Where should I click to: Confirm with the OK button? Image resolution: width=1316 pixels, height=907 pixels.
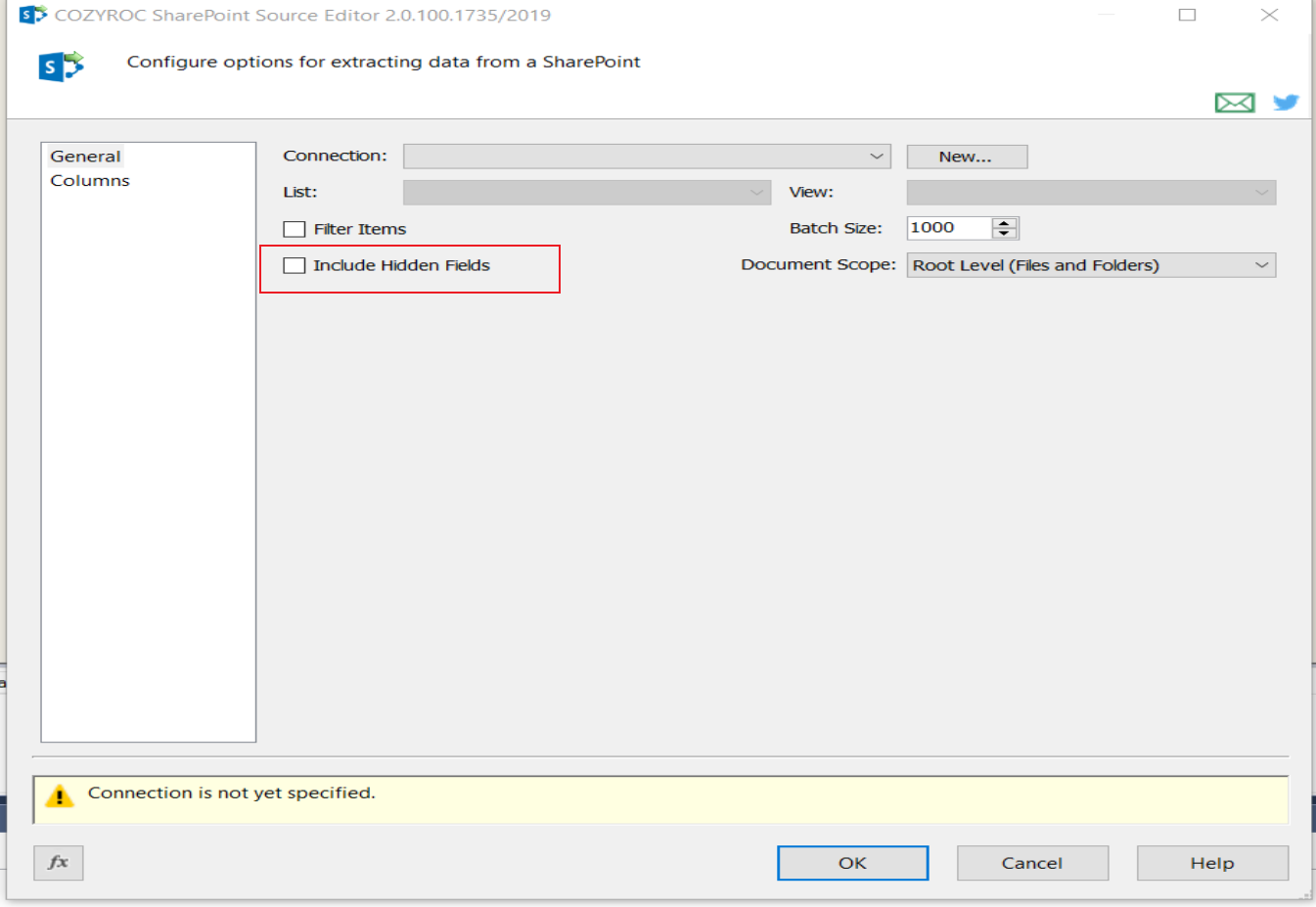(852, 863)
